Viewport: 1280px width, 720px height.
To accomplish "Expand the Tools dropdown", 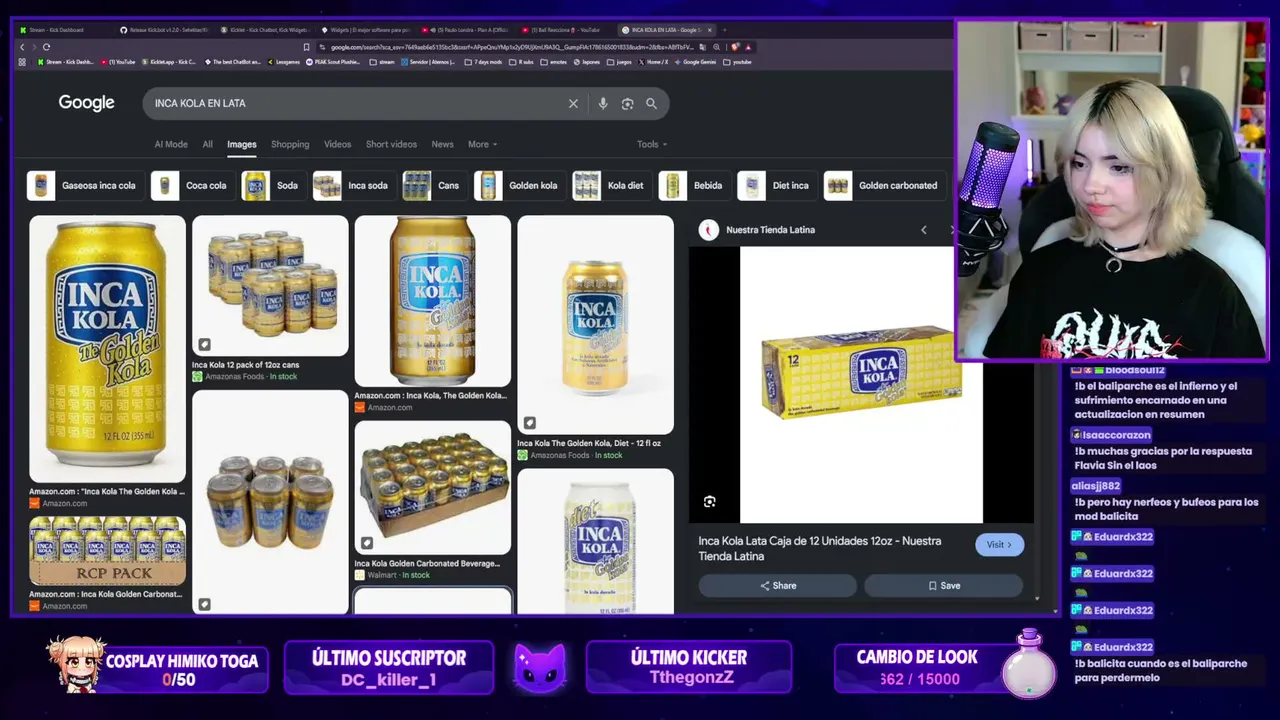I will (x=652, y=144).
